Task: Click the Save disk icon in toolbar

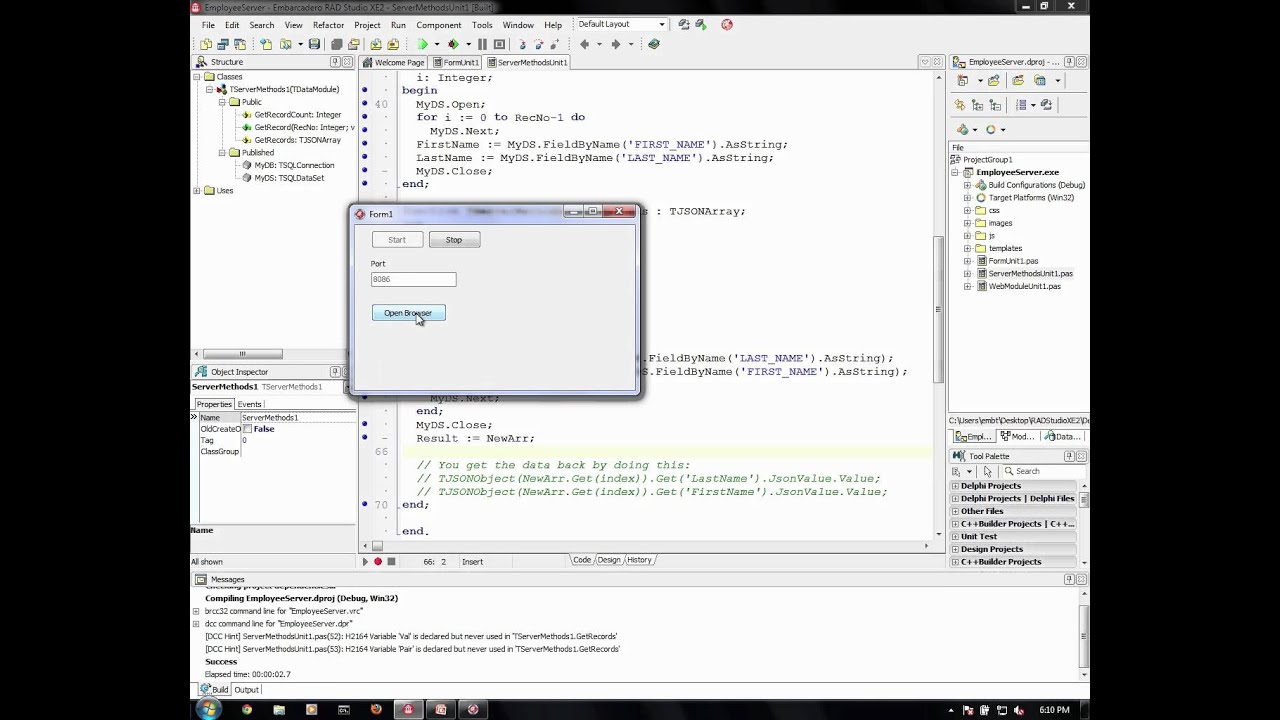Action: (x=314, y=44)
